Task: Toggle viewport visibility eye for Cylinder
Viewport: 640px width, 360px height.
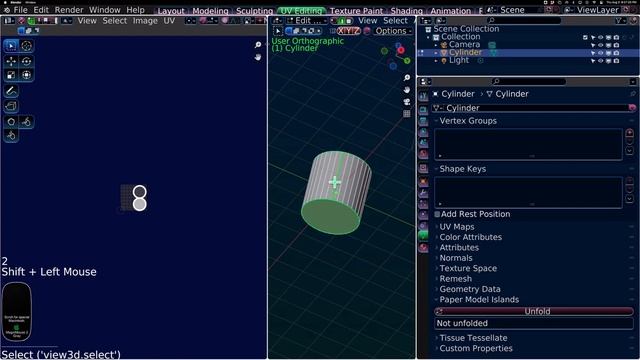Action: coord(600,53)
